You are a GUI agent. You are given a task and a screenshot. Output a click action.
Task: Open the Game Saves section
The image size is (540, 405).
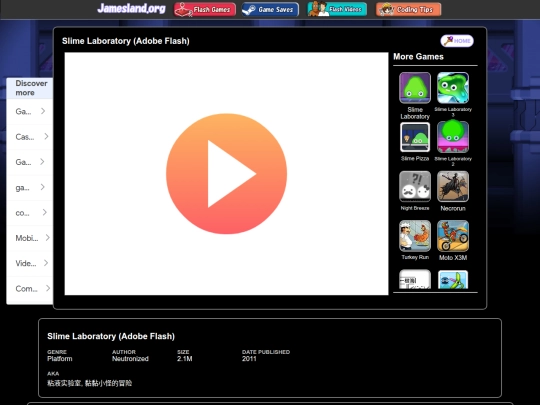click(x=270, y=9)
